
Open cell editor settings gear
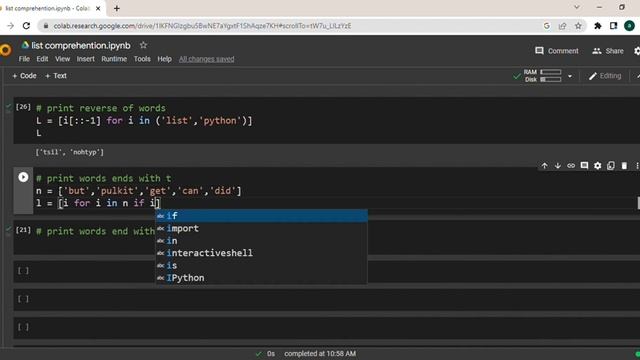(x=598, y=166)
